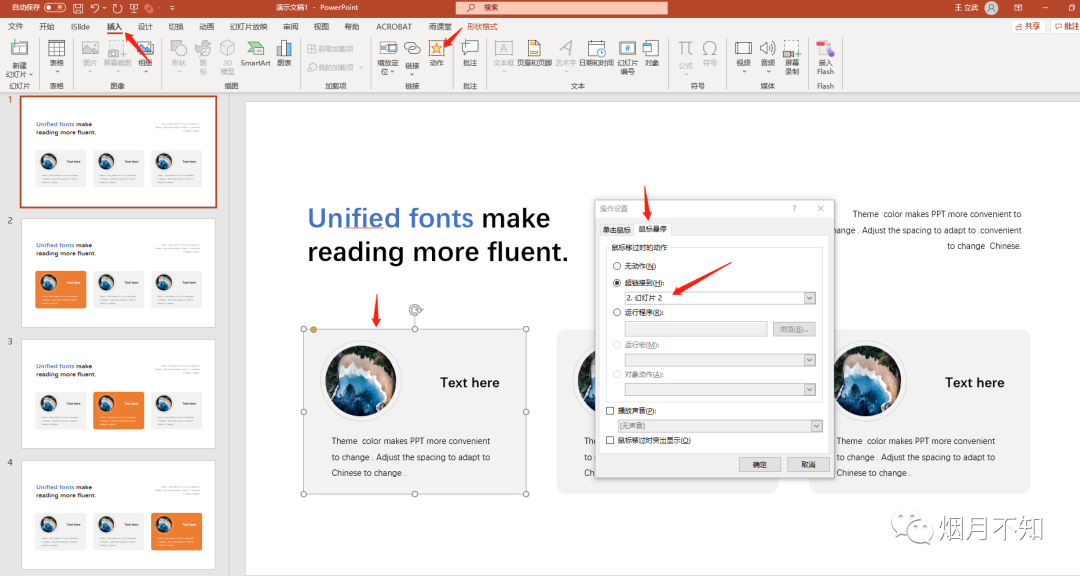1080x576 pixels.
Task: Toggle the 自动保存 (AutoSave) switch
Action: pyautogui.click(x=54, y=7)
